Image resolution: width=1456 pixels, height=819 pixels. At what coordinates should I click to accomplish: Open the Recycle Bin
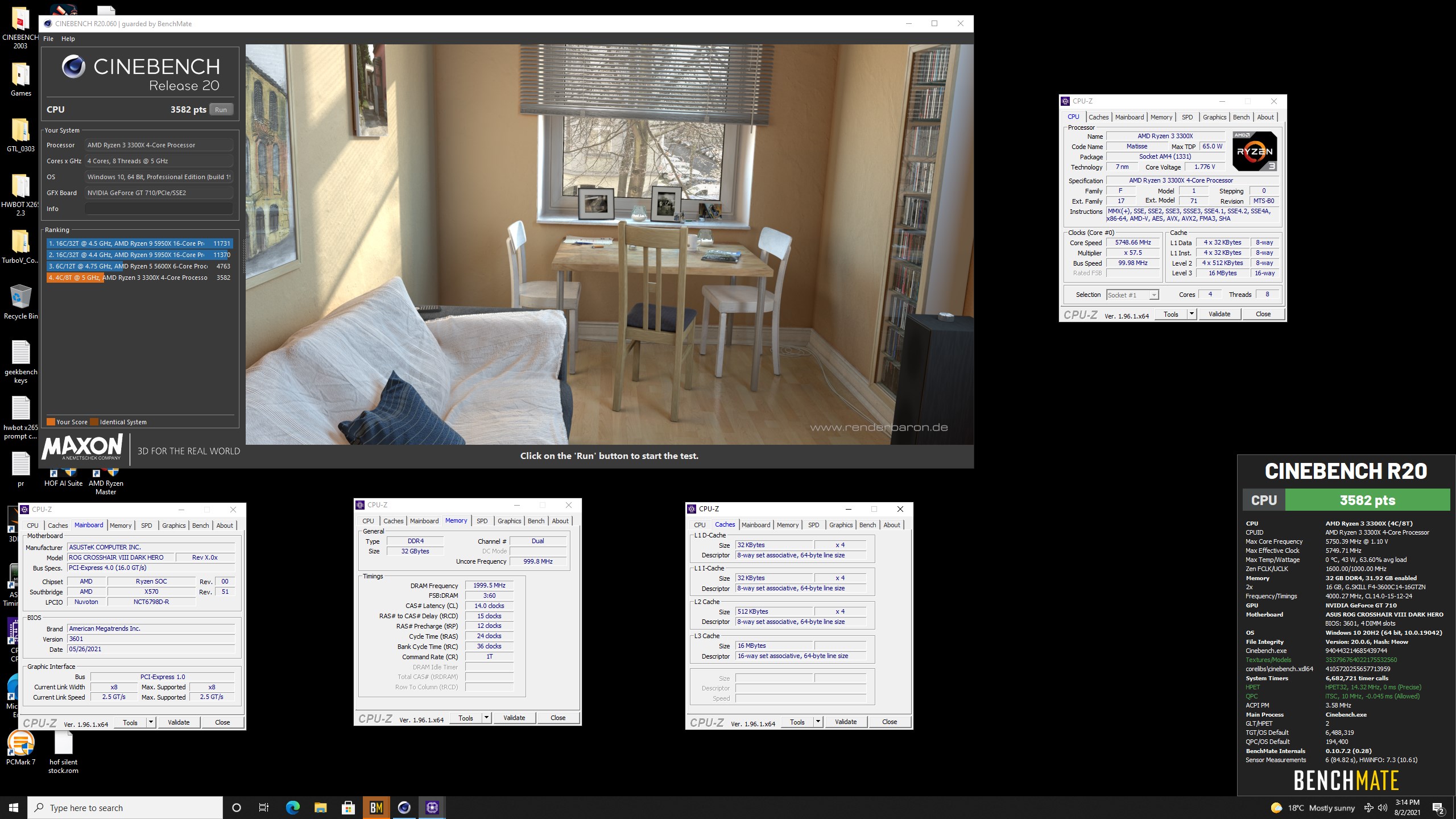pos(20,302)
